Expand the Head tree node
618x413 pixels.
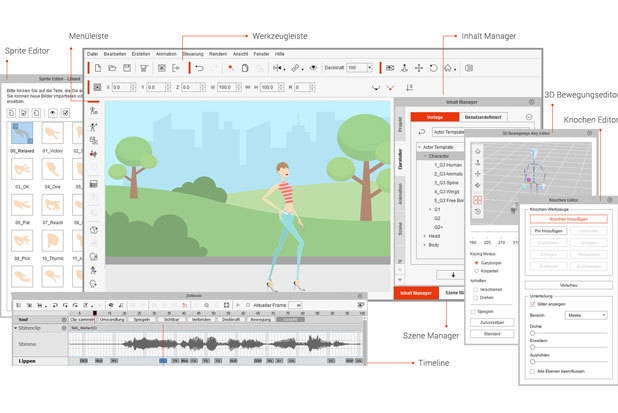[x=425, y=236]
